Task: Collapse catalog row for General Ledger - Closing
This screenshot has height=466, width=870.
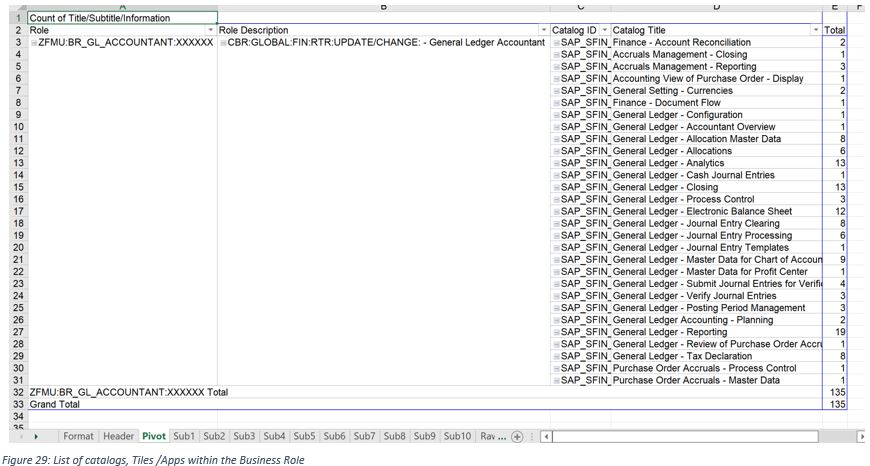Action: [557, 188]
